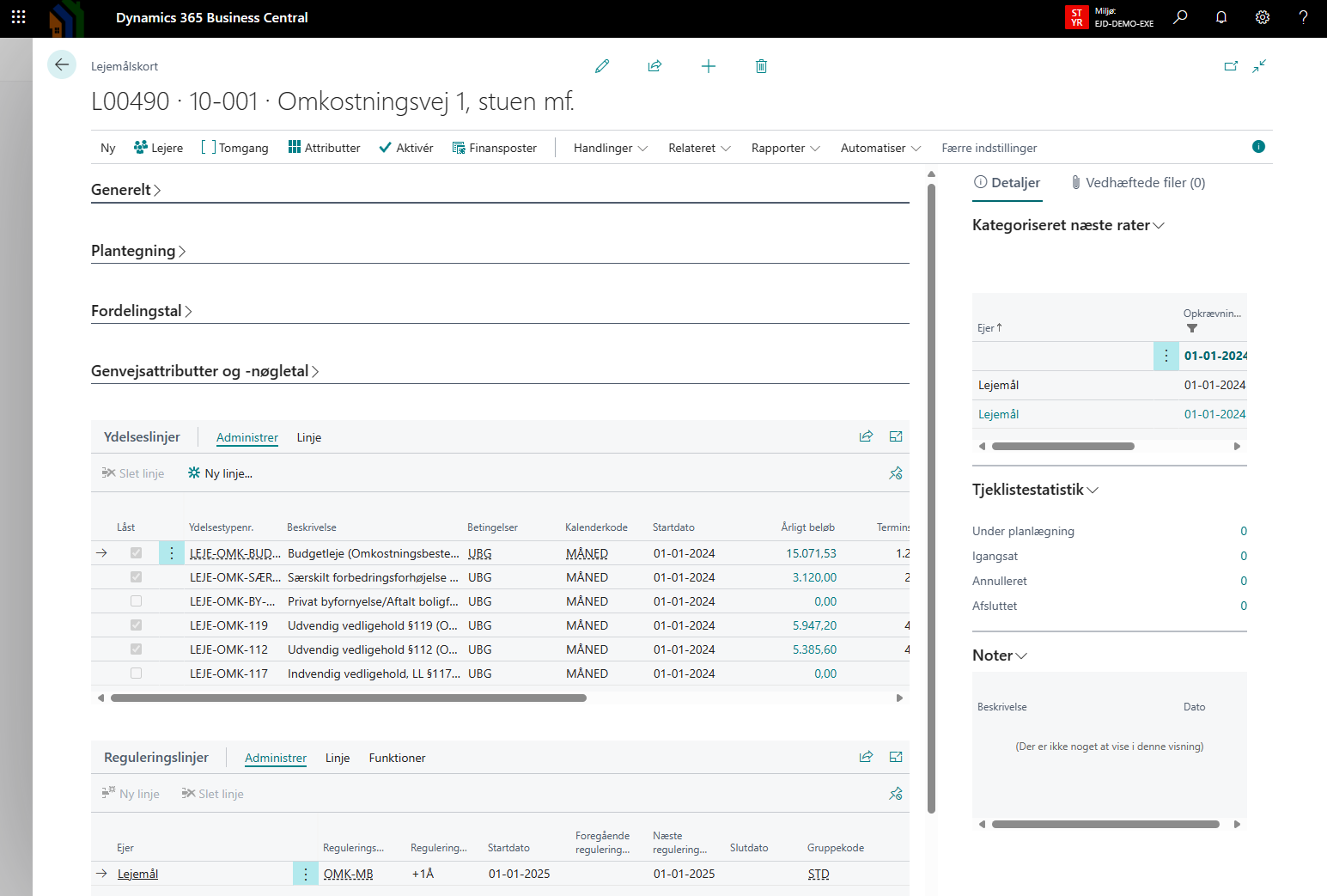Open the ST YR user account badge
This screenshot has height=896, width=1327.
click(1076, 17)
